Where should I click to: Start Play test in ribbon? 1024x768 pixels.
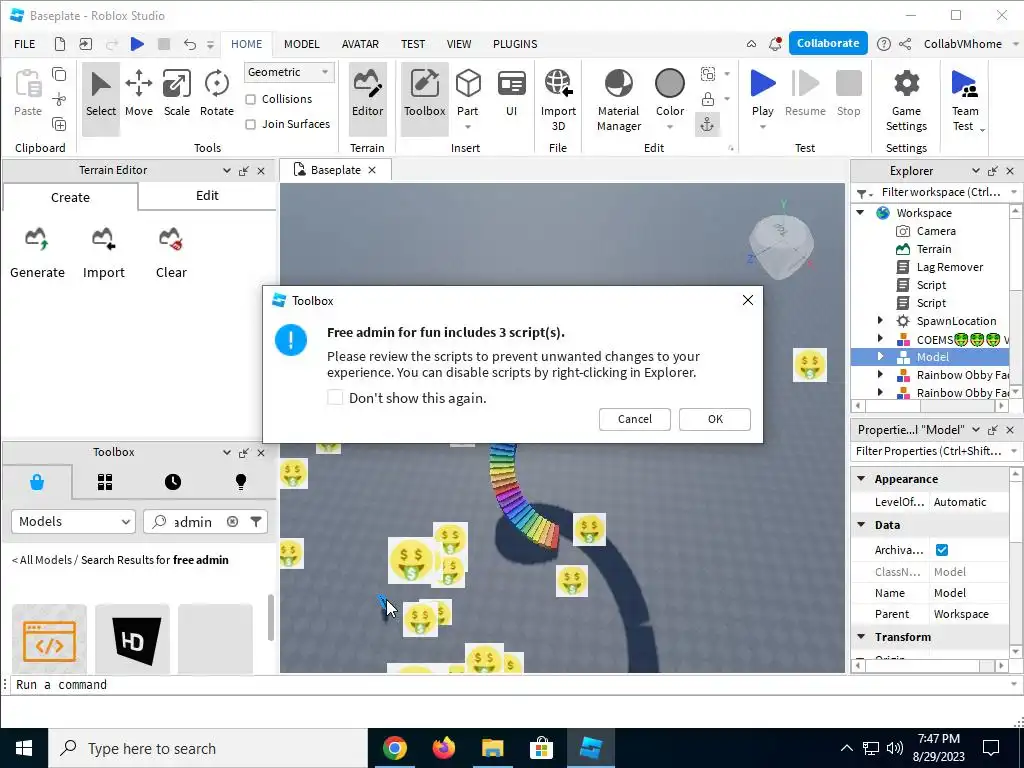pos(762,93)
